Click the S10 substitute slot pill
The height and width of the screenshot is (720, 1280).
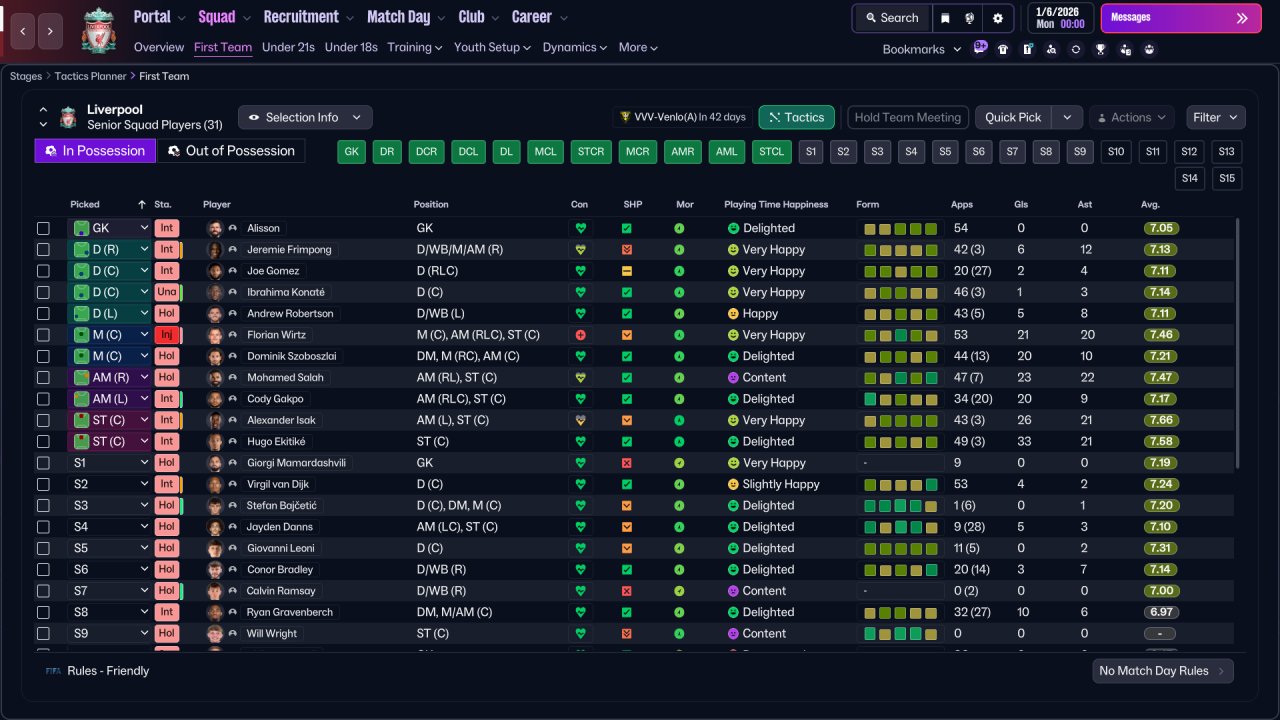(x=1116, y=152)
